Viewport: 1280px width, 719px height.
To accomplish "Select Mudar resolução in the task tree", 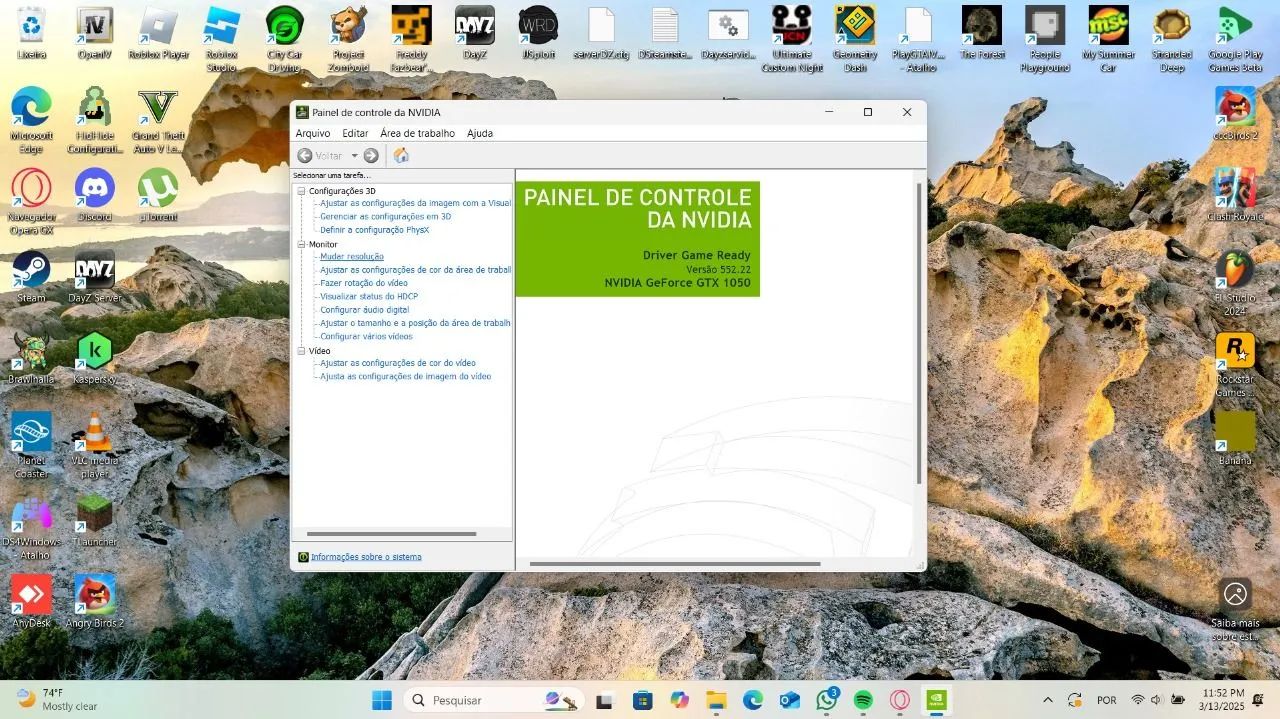I will 351,257.
